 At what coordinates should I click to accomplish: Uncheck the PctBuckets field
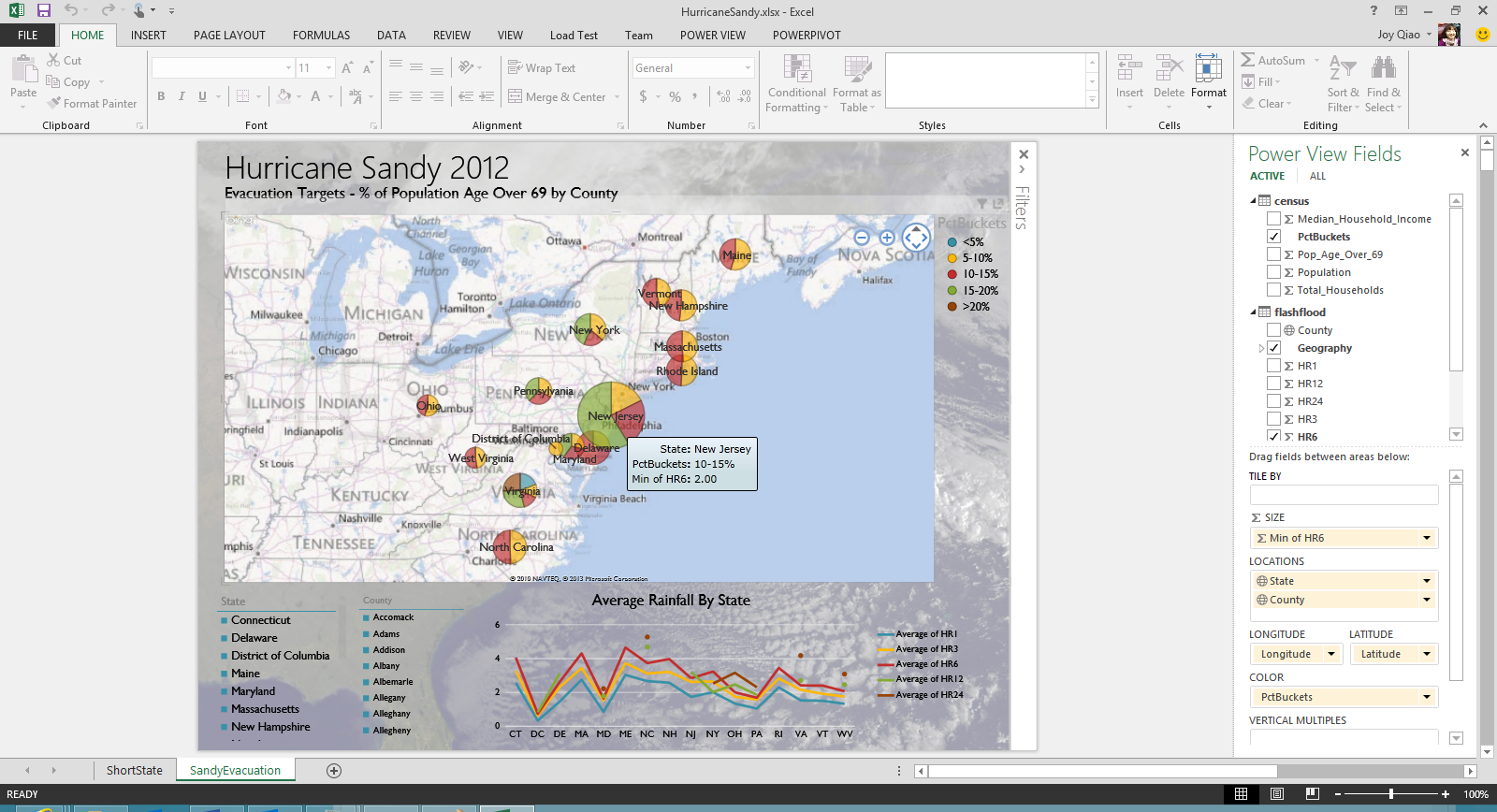pos(1273,237)
